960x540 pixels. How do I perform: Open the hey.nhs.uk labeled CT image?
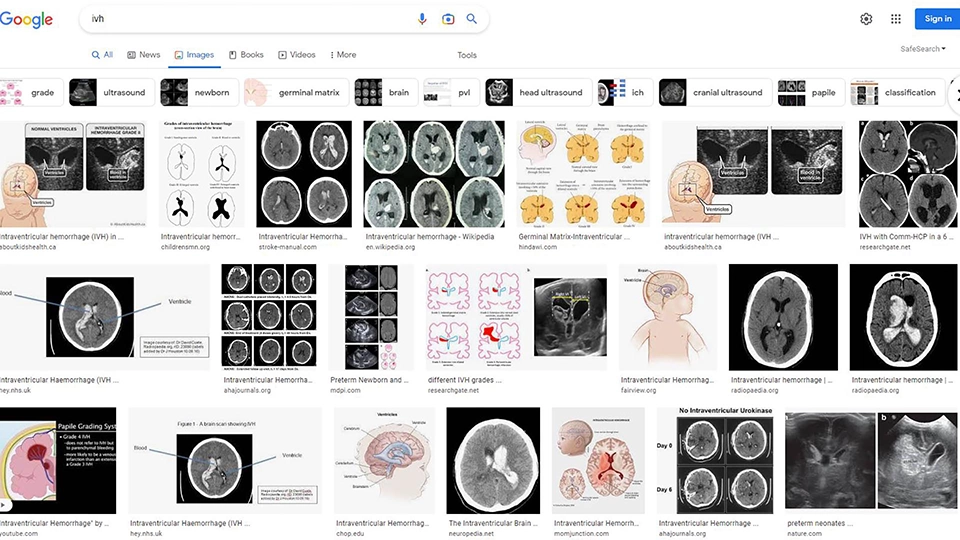pyautogui.click(x=105, y=317)
